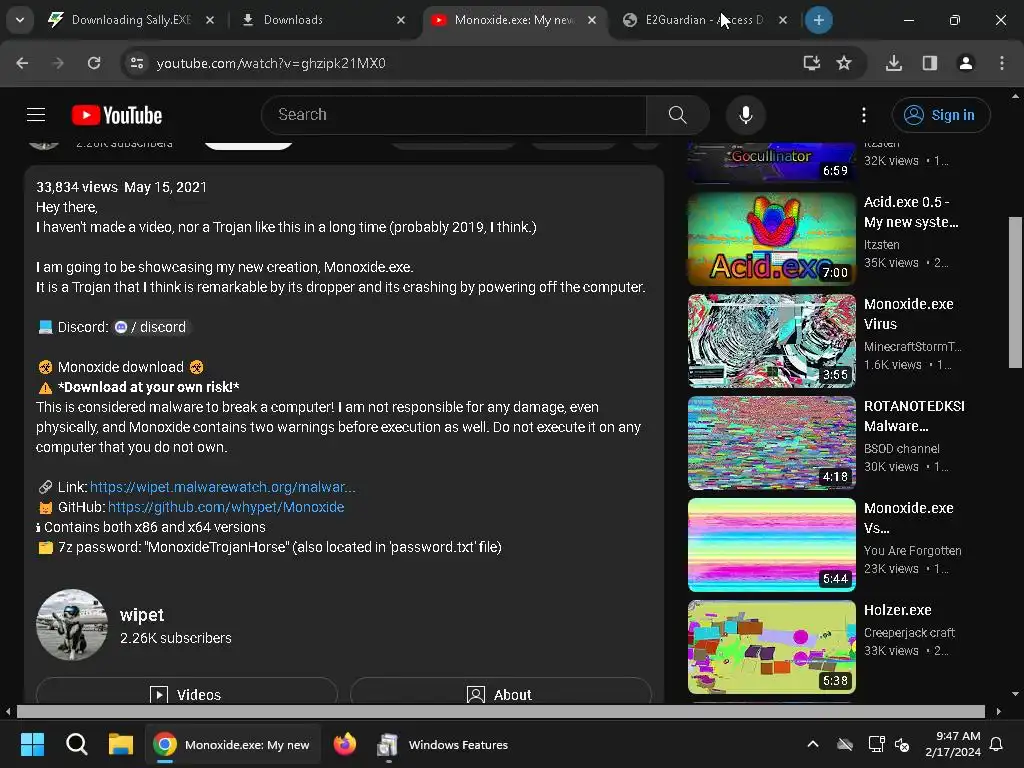The image size is (1024, 768).
Task: Play the Holzer.exe video thumbnail
Action: click(772, 647)
